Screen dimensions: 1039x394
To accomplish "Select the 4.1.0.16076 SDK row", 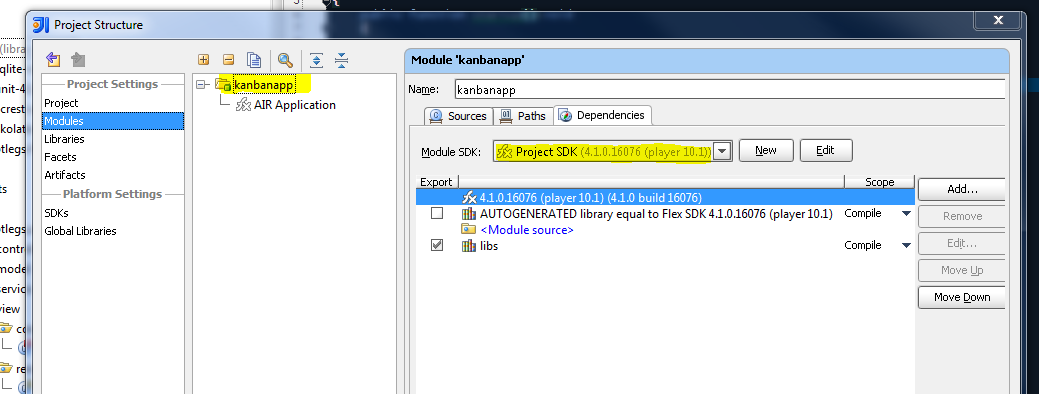I will pyautogui.click(x=665, y=197).
